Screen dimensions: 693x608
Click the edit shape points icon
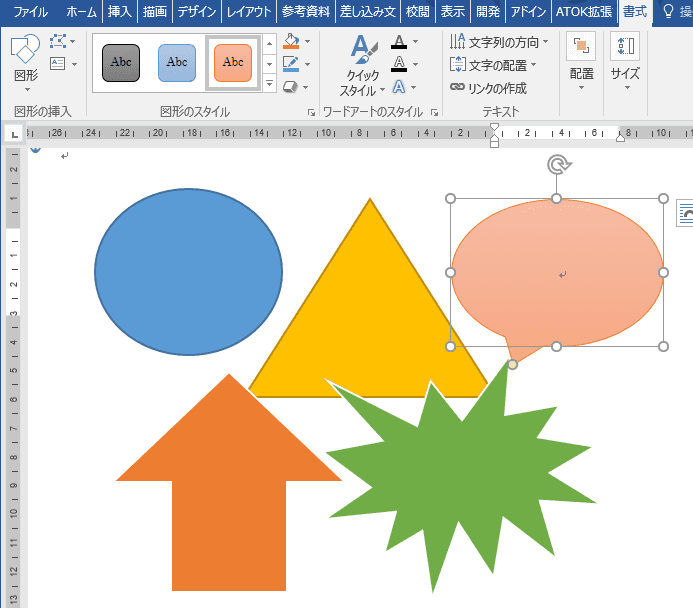pyautogui.click(x=58, y=41)
